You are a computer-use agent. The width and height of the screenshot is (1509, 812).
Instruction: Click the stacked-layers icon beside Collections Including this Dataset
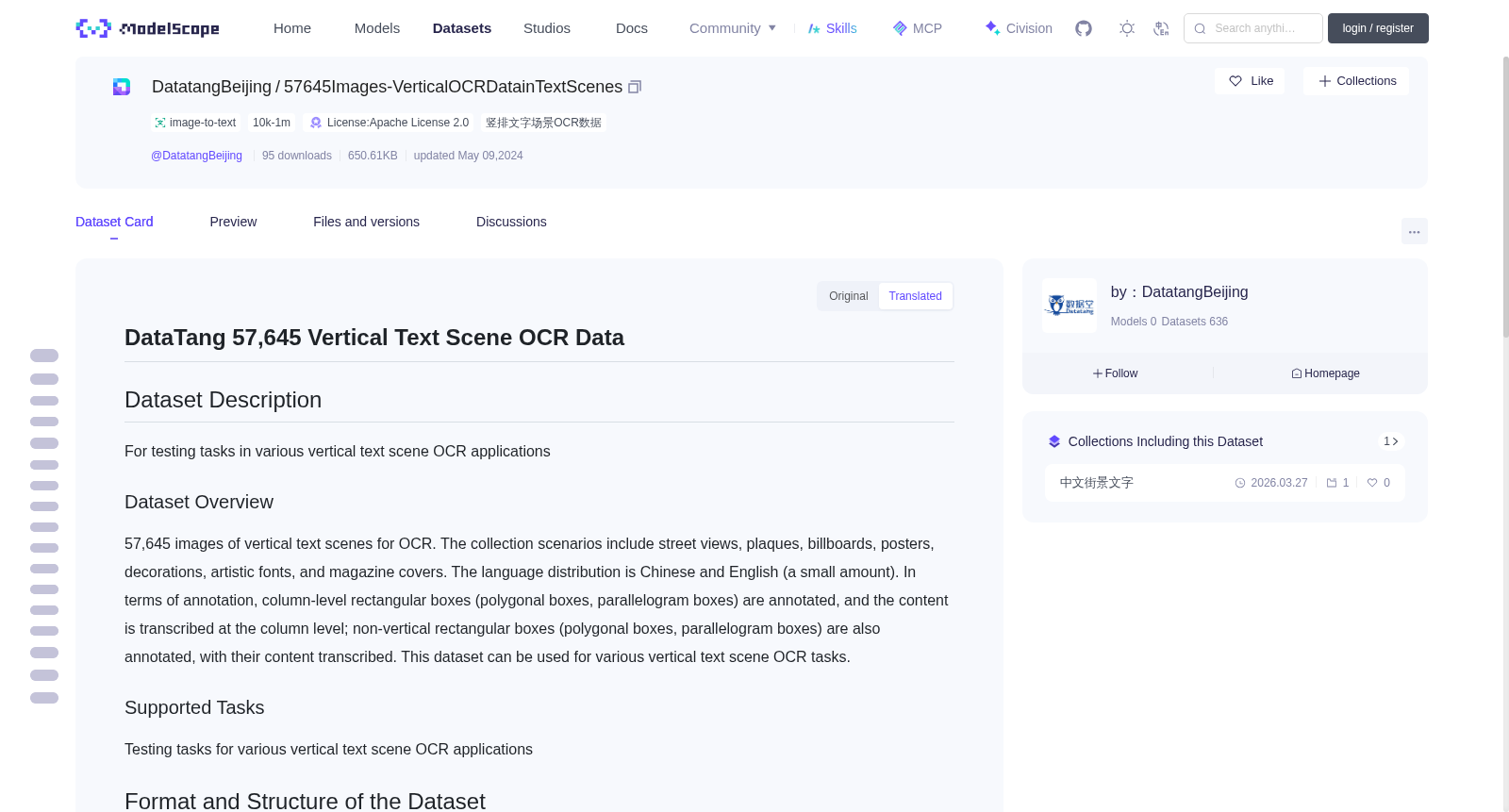[x=1054, y=441]
